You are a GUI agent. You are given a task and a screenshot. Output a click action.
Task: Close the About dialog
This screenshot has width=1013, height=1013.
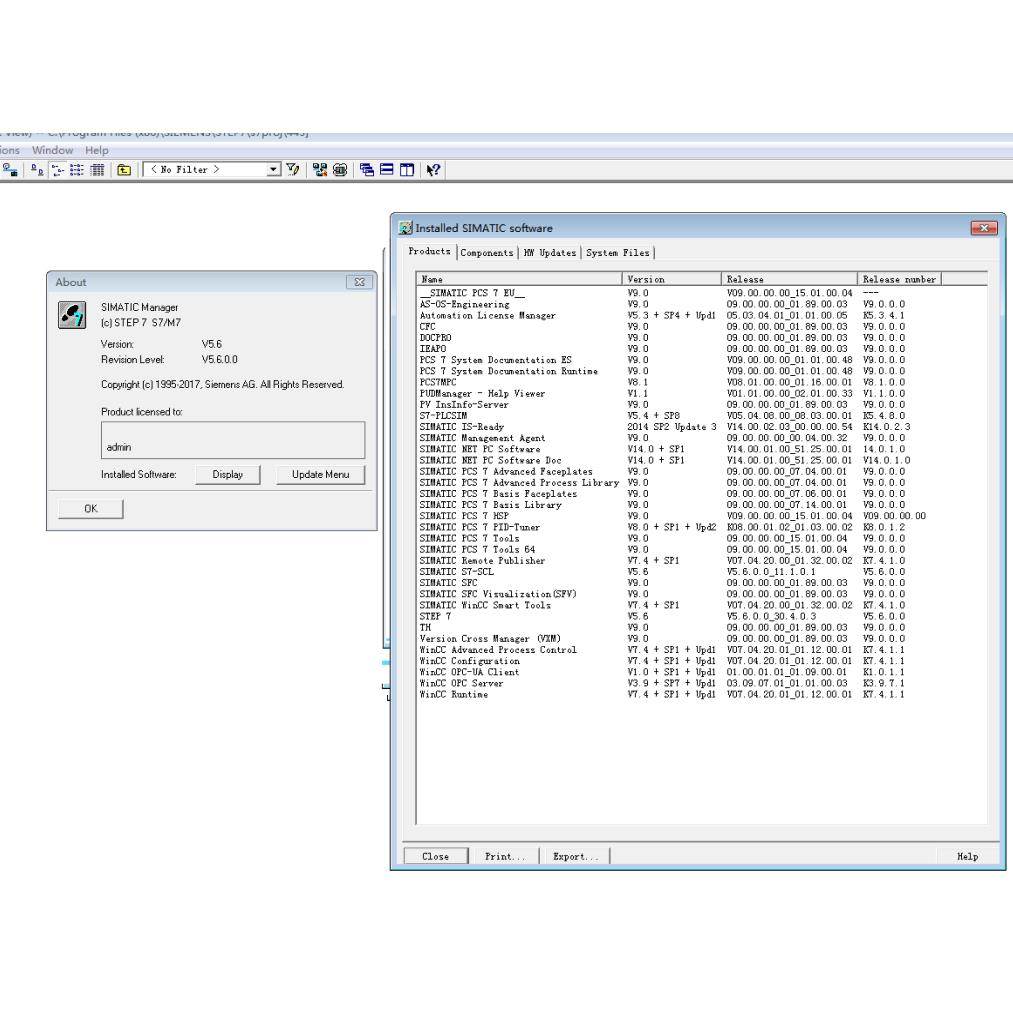360,282
